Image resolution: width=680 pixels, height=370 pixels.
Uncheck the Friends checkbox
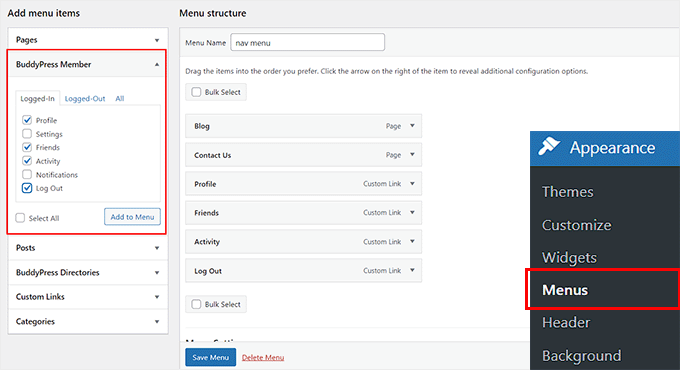27,147
